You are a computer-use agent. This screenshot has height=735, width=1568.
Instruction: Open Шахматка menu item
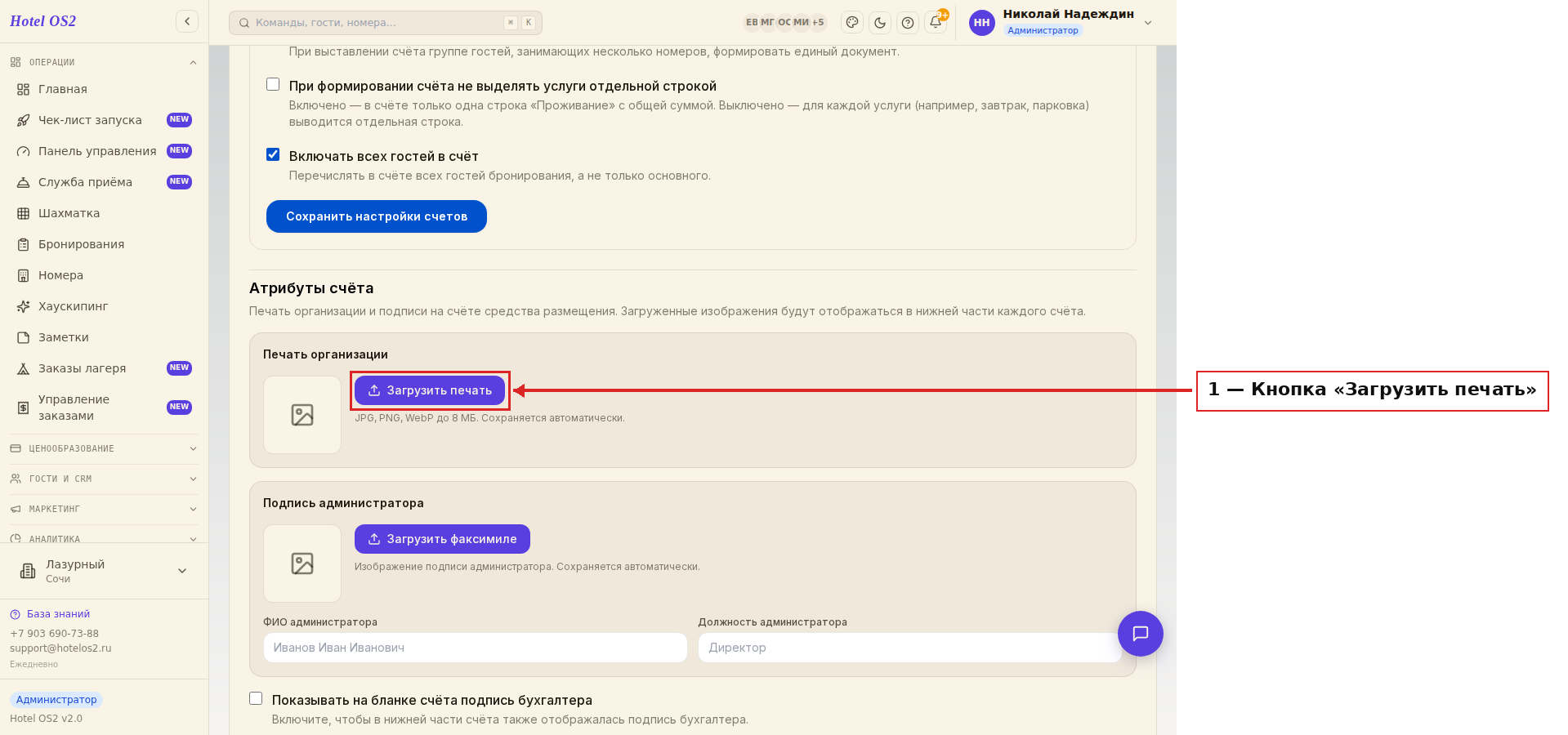tap(104, 213)
